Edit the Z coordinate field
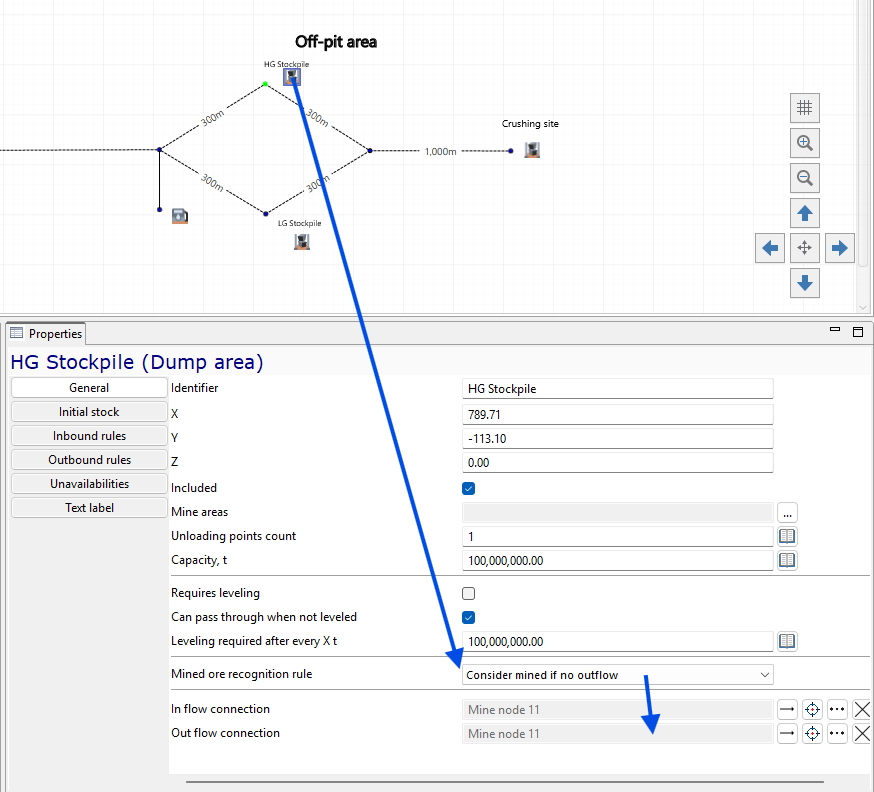This screenshot has height=792, width=874. click(x=617, y=463)
